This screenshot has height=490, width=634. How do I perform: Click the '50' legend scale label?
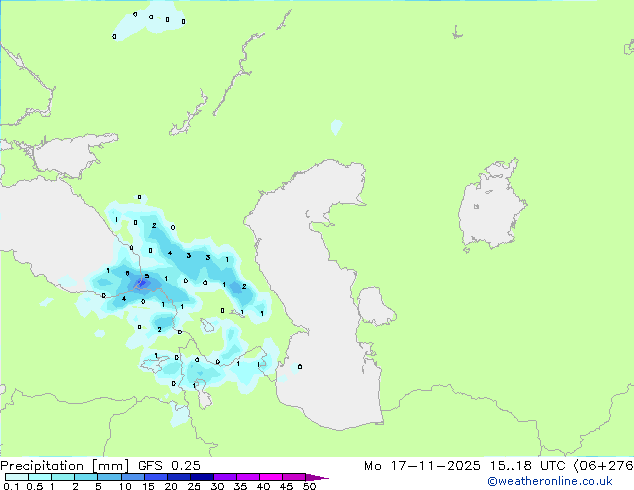[x=309, y=486]
